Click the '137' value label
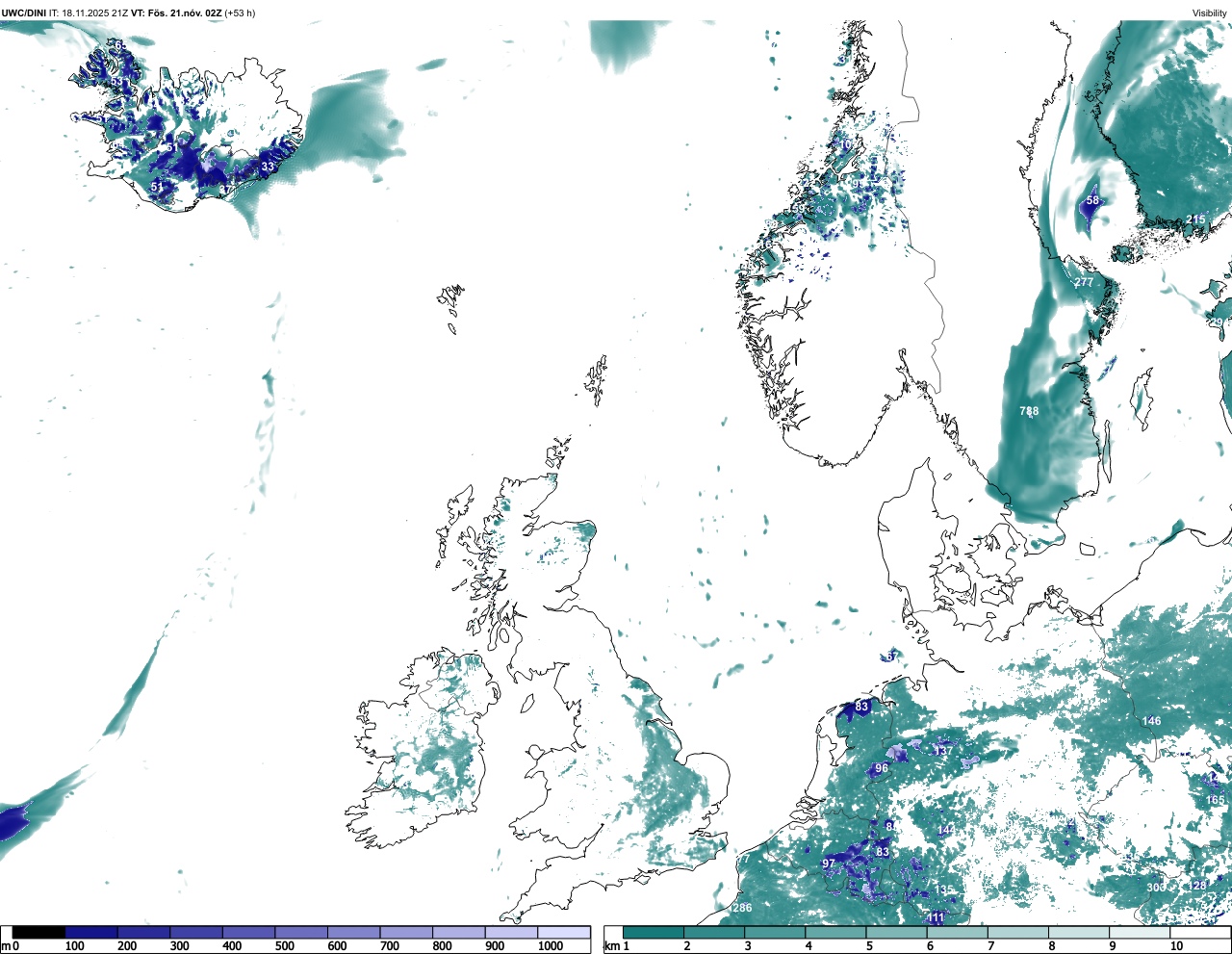Viewport: 1232px width, 954px height. 943,750
